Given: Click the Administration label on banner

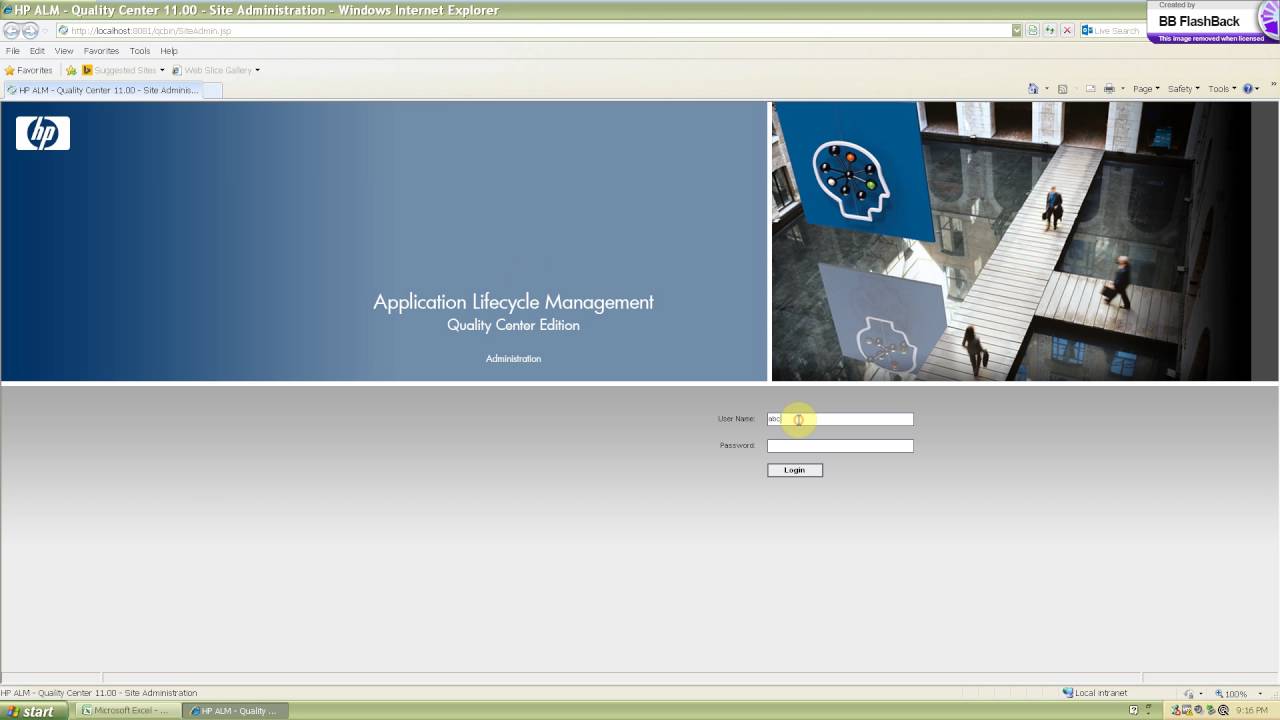Looking at the screenshot, I should click(513, 359).
